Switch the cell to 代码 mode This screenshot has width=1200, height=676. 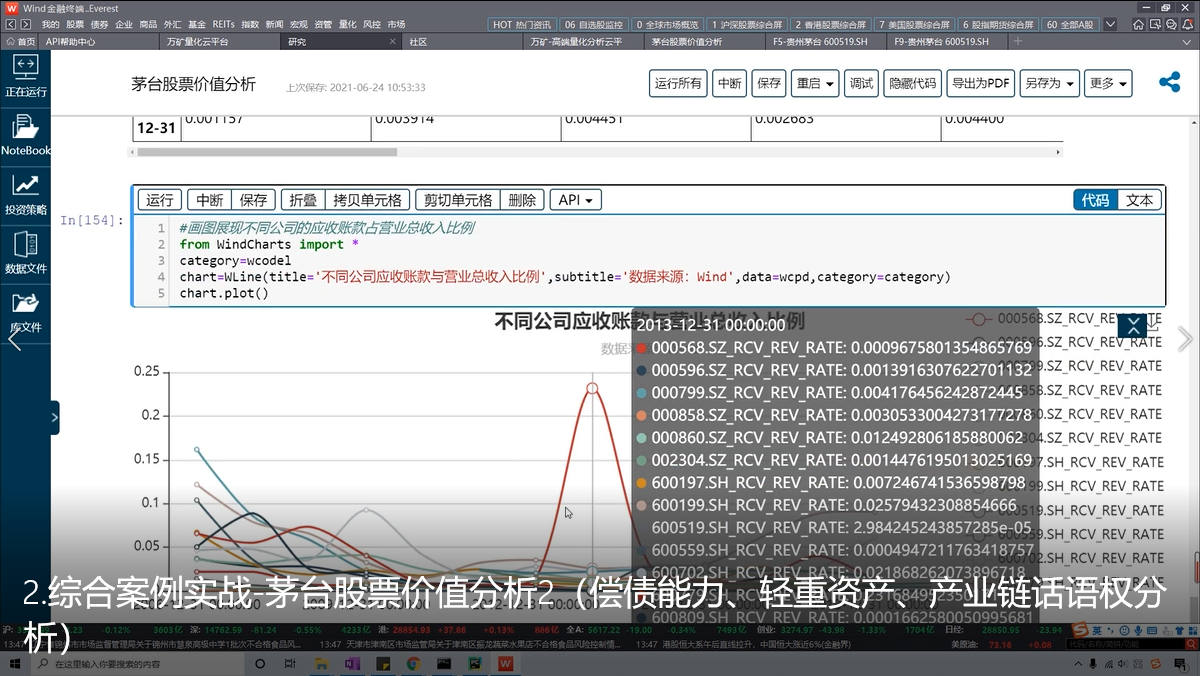(1095, 200)
